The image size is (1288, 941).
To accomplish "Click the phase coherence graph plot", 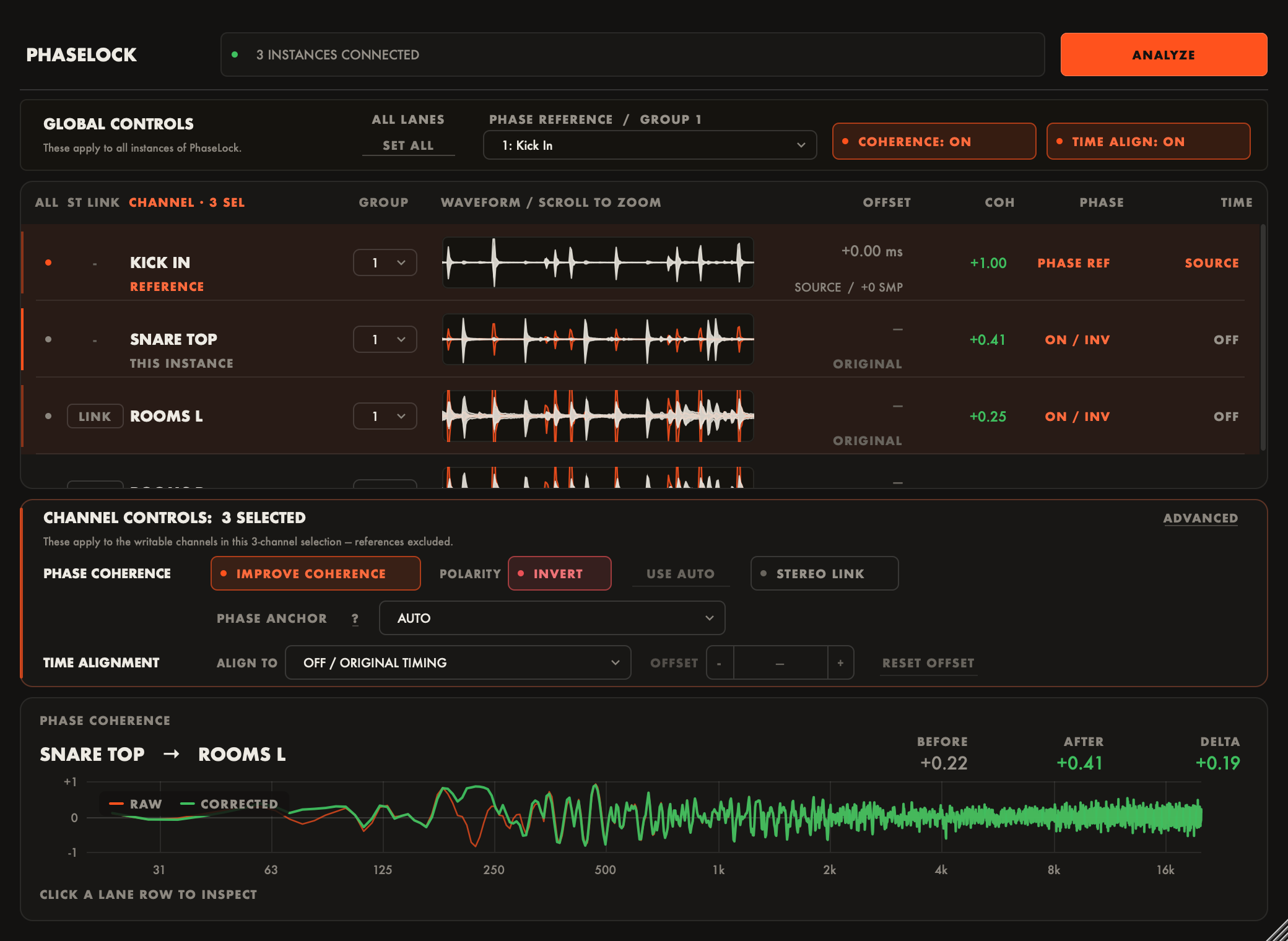I will coord(644,817).
